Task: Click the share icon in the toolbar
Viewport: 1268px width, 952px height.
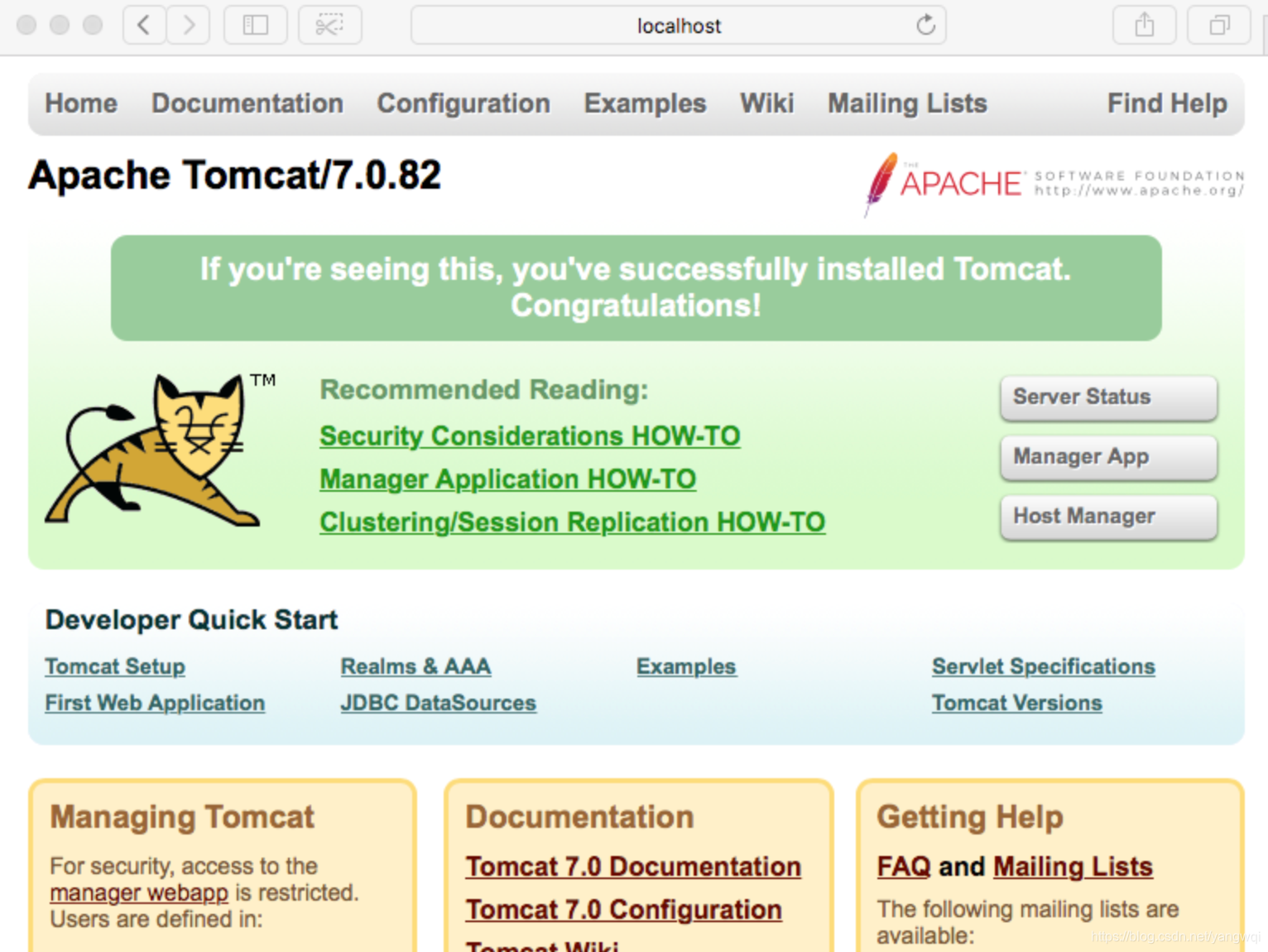Action: (1144, 25)
